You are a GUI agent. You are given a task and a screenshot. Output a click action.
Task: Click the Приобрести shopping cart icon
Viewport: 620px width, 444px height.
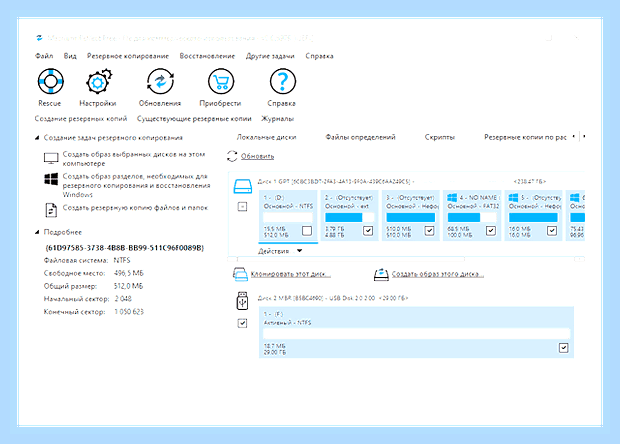[221, 81]
